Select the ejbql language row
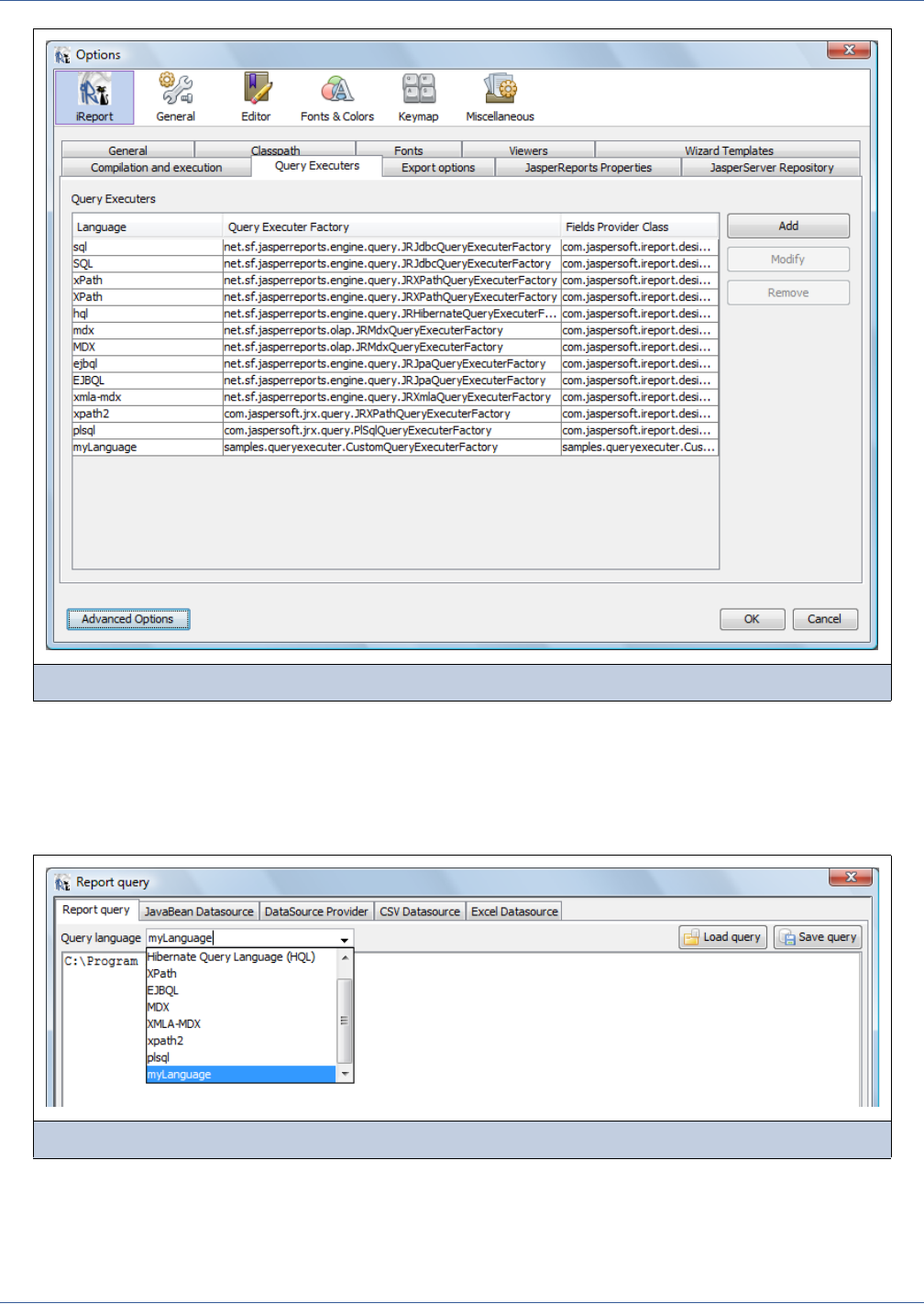Screen dimensions: 924x1304 [x=395, y=364]
